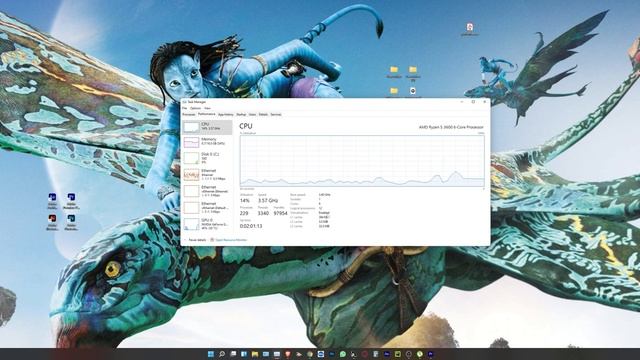The height and width of the screenshot is (360, 640).
Task: Click the 14% utilization value
Action: pyautogui.click(x=244, y=200)
